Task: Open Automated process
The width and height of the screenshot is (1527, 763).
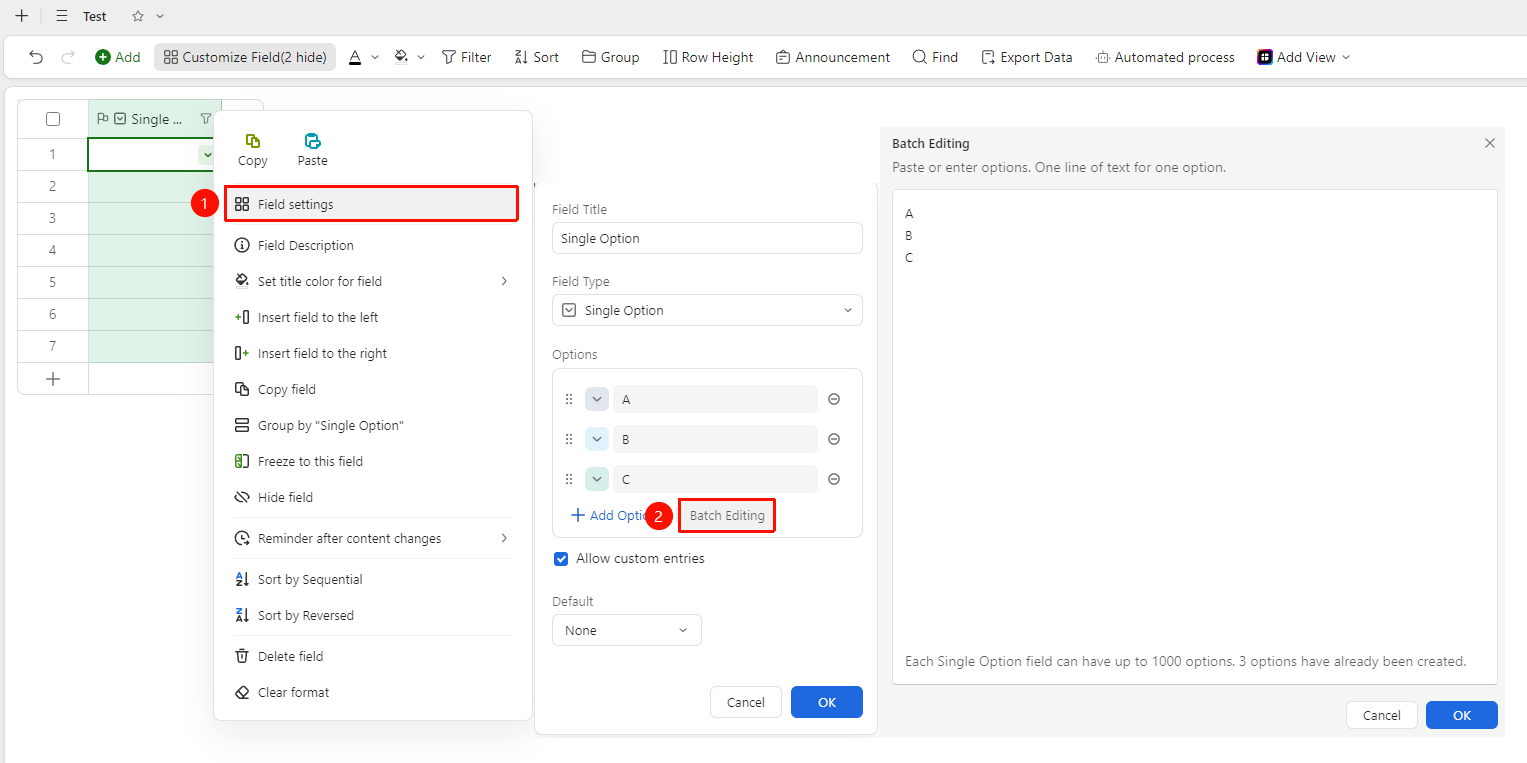Action: click(x=1165, y=57)
